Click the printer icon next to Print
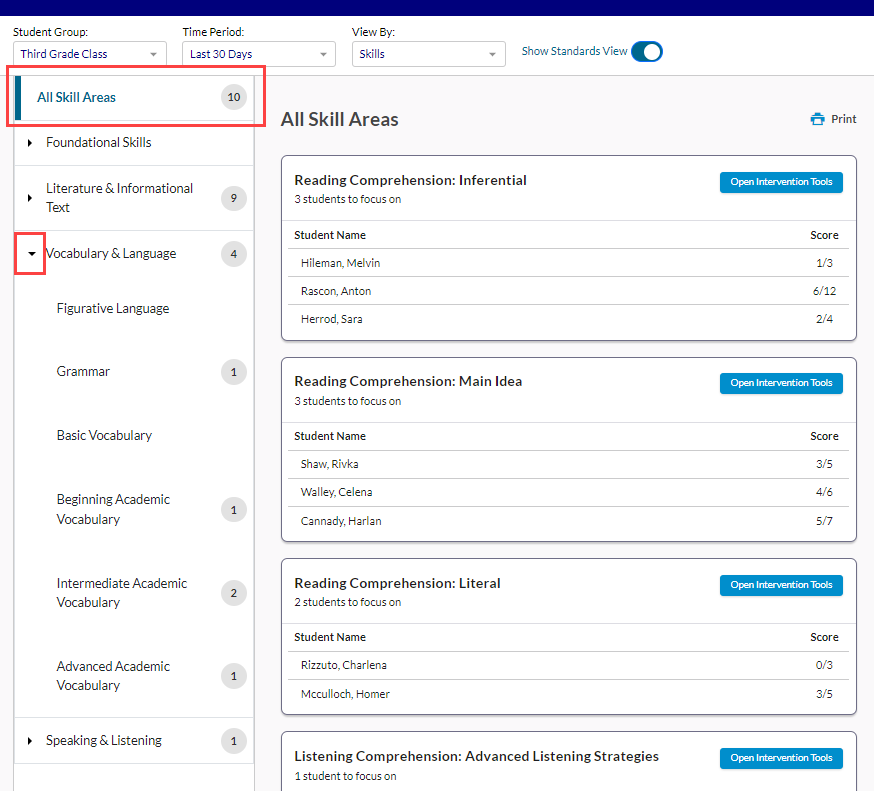 [x=817, y=119]
